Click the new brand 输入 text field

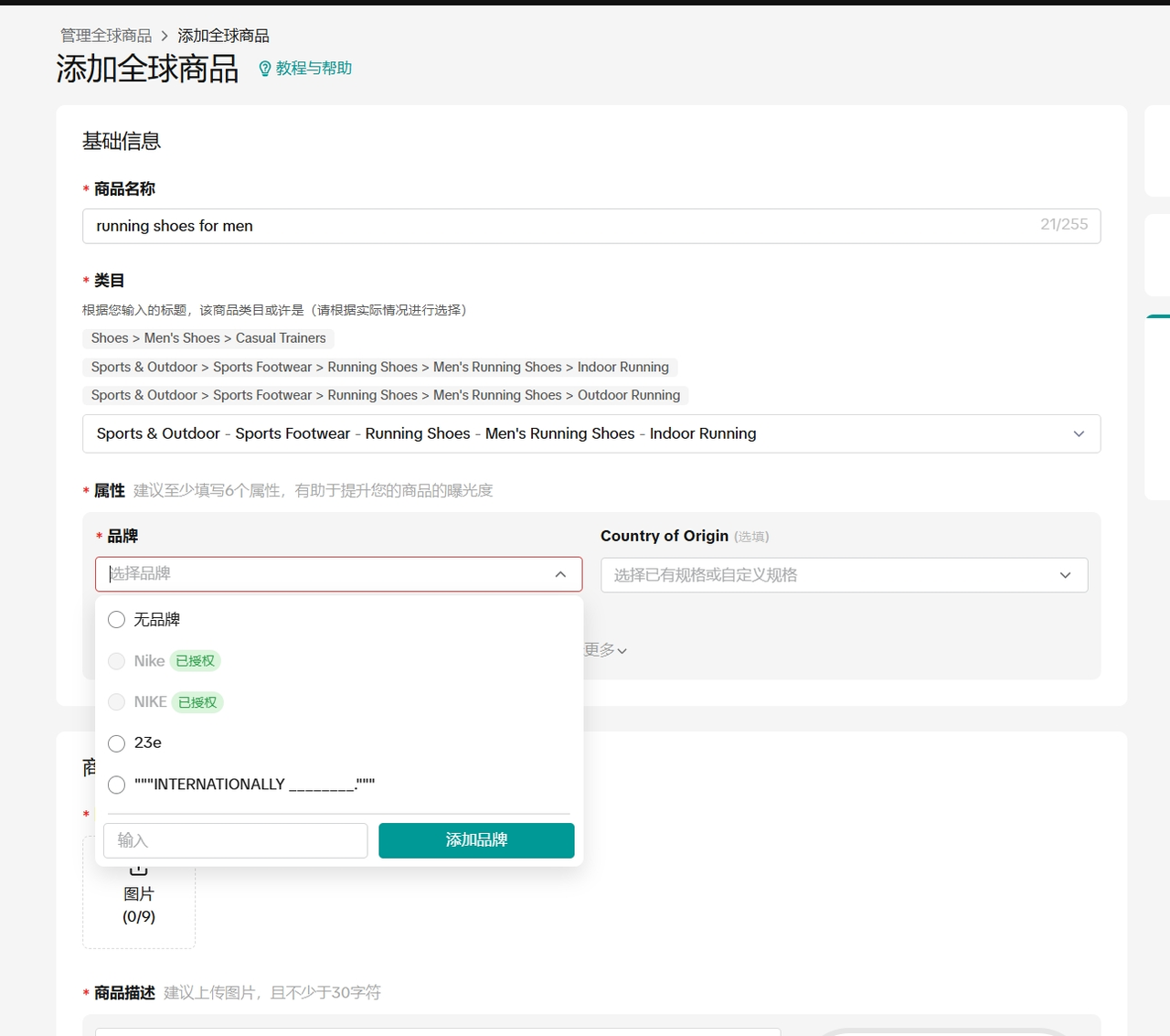236,840
